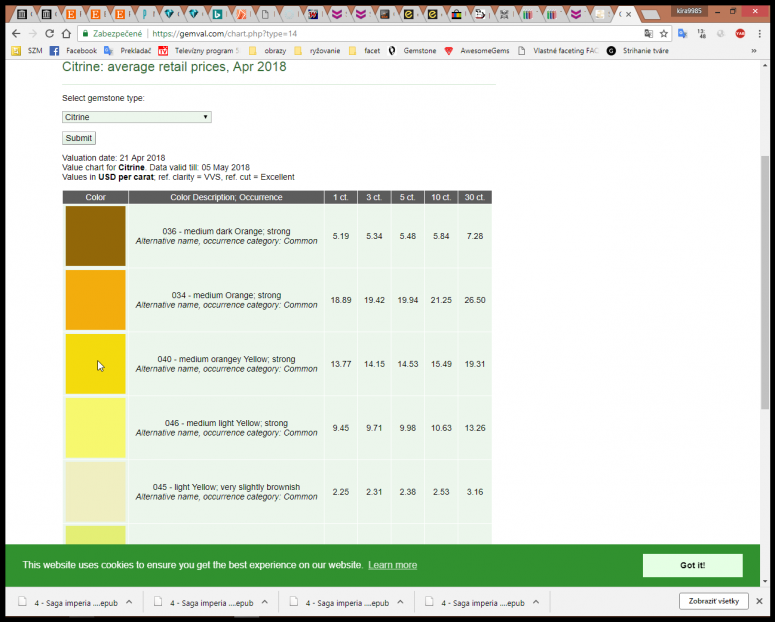Click Zobraziť všetky downloads button
The width and height of the screenshot is (775, 622).
tap(714, 601)
